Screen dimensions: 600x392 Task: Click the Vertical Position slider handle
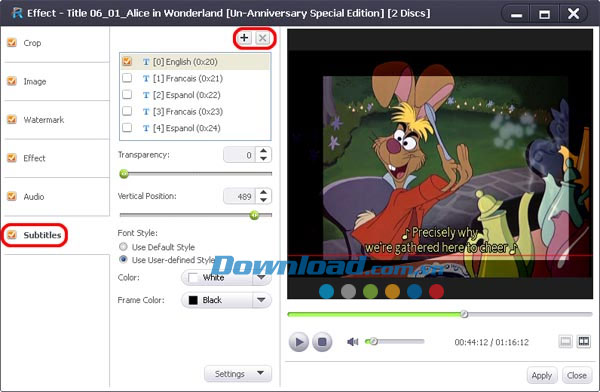254,215
